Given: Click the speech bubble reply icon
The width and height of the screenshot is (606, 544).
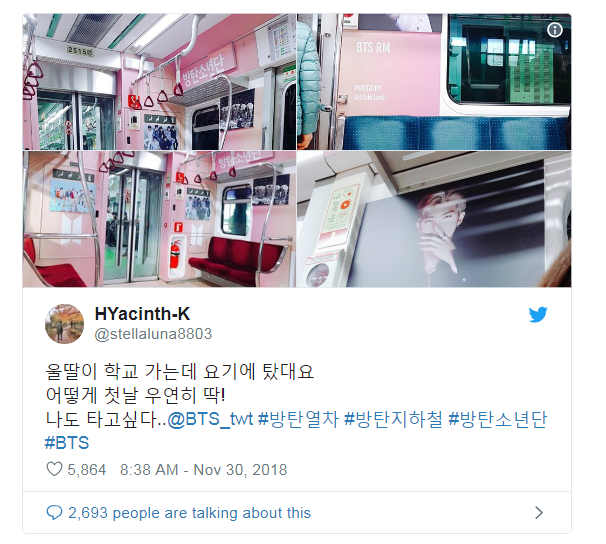Looking at the screenshot, I should click(x=54, y=513).
